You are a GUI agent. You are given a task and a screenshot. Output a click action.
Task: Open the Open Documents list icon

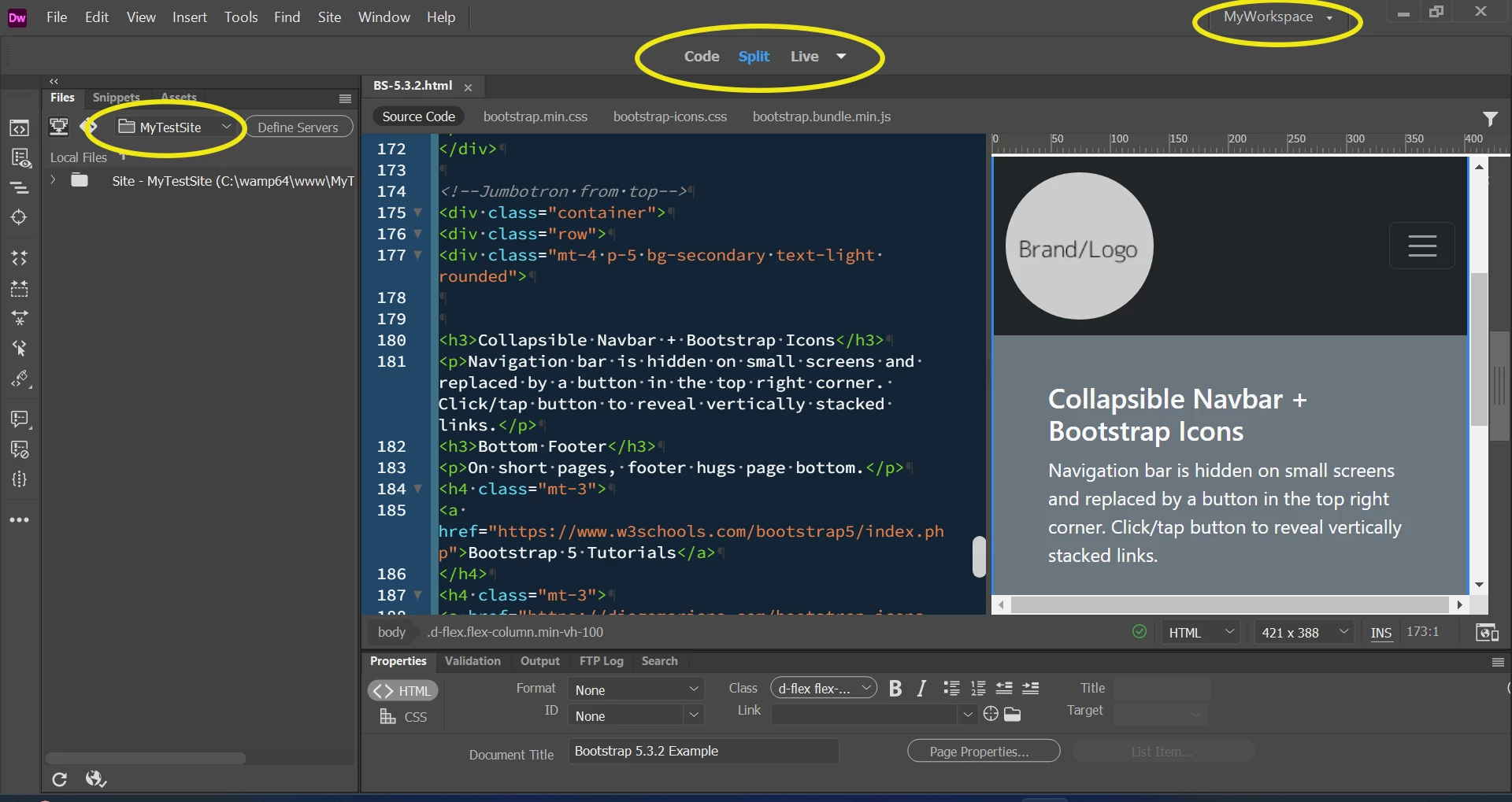(x=19, y=128)
